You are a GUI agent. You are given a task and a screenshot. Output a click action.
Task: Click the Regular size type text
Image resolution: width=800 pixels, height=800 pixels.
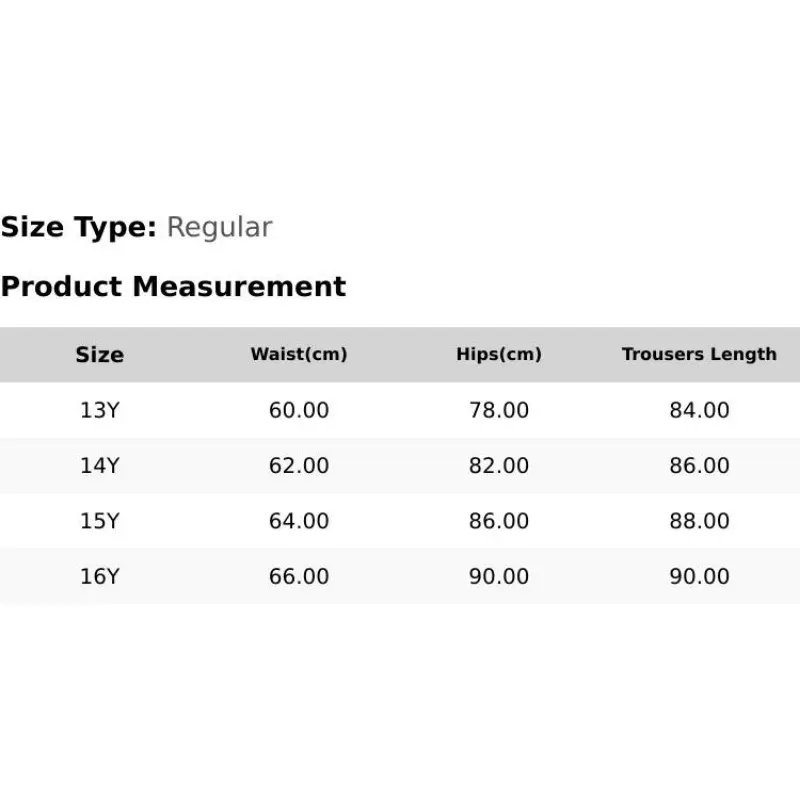point(220,228)
